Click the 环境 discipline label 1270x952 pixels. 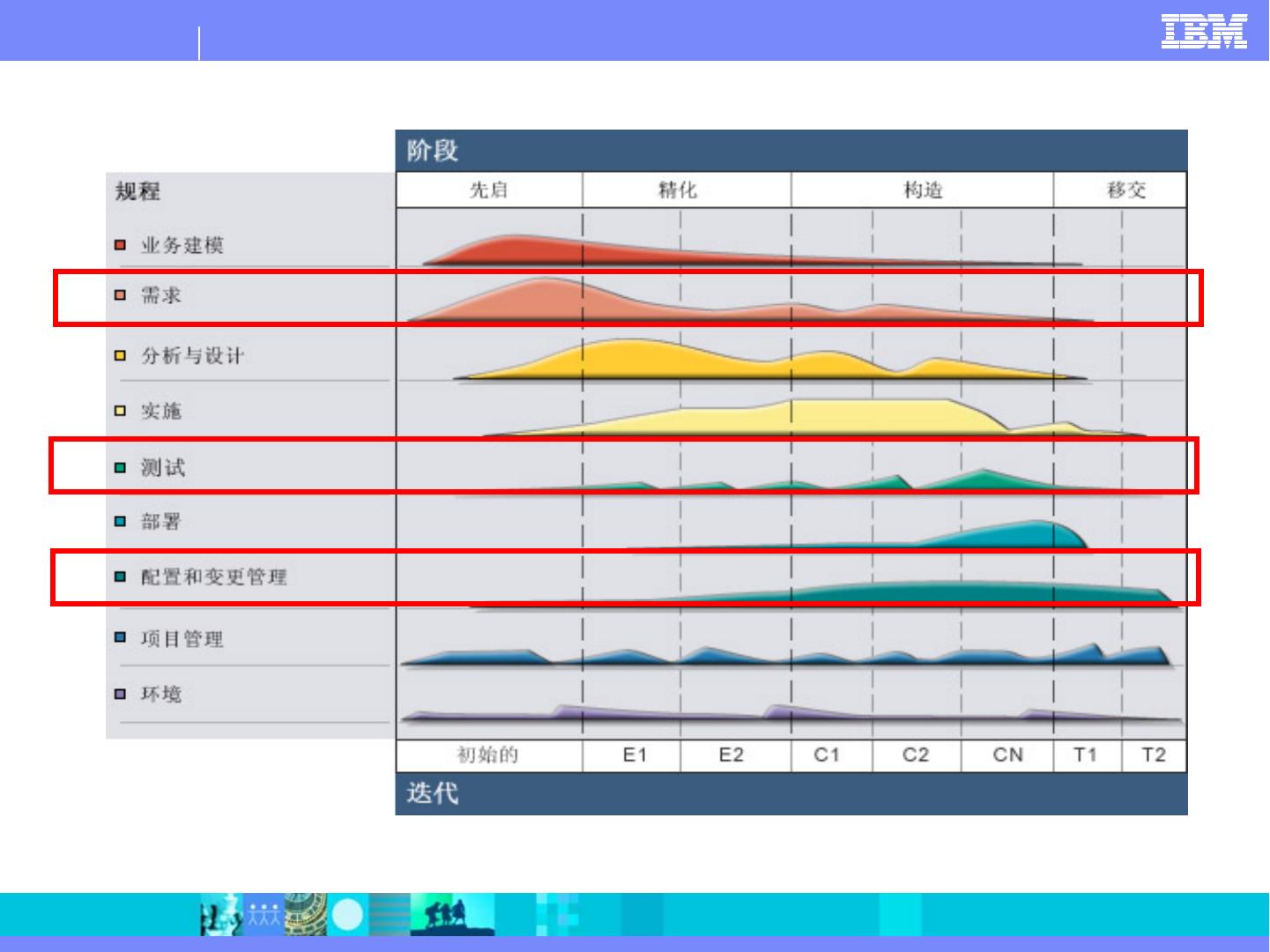click(x=161, y=695)
